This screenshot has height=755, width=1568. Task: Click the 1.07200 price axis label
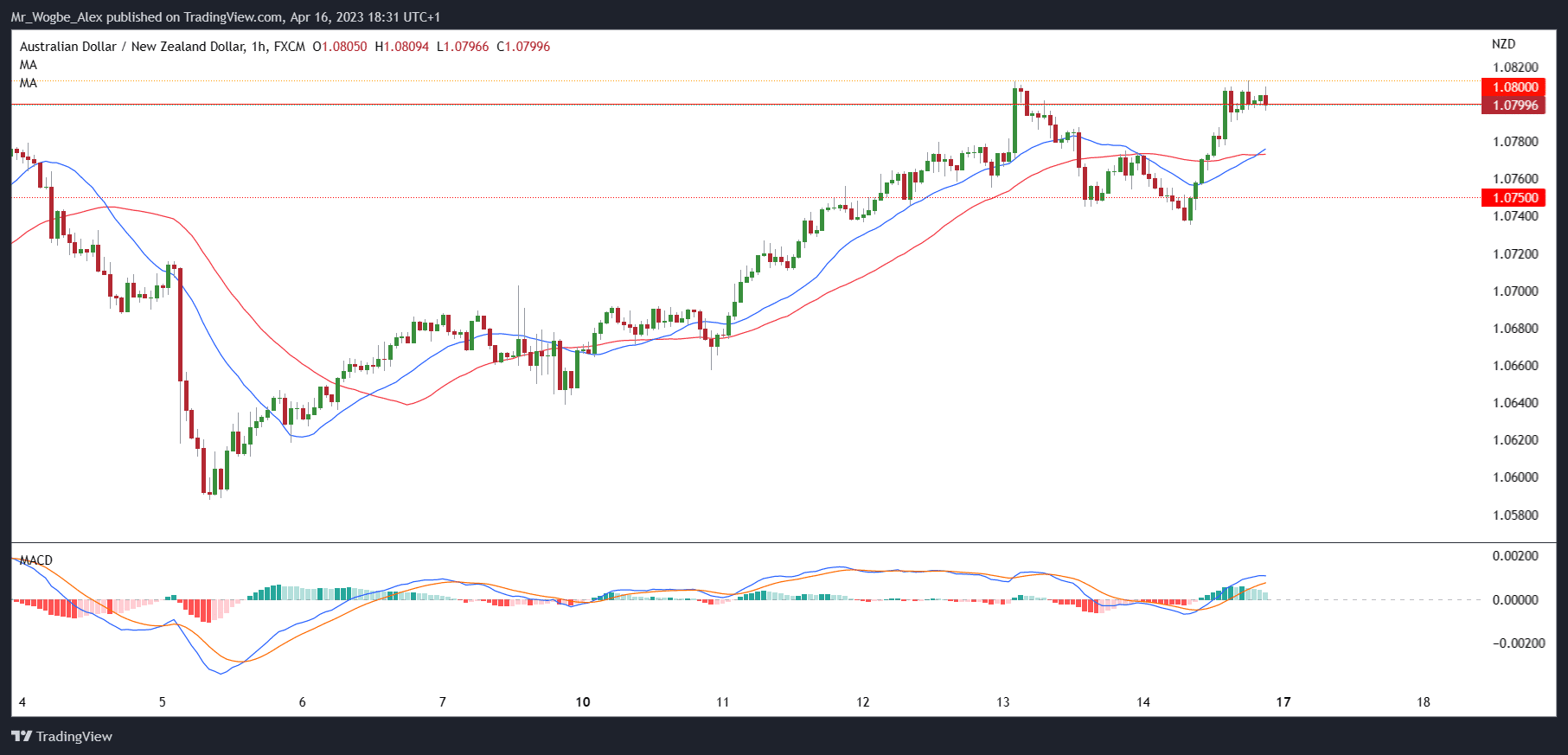coord(1515,254)
